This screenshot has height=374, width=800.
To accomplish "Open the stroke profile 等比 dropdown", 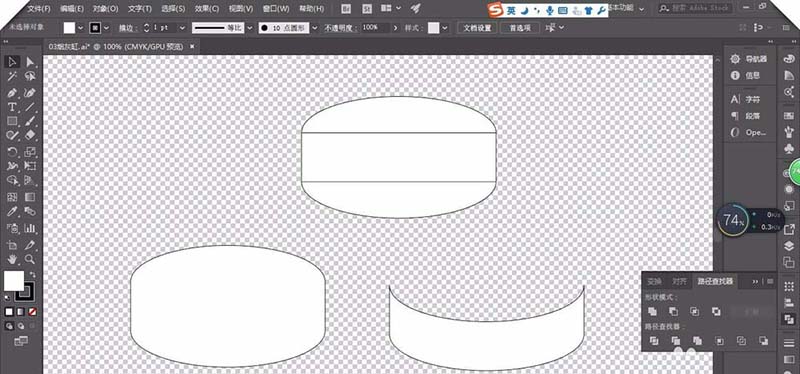I will click(x=250, y=28).
